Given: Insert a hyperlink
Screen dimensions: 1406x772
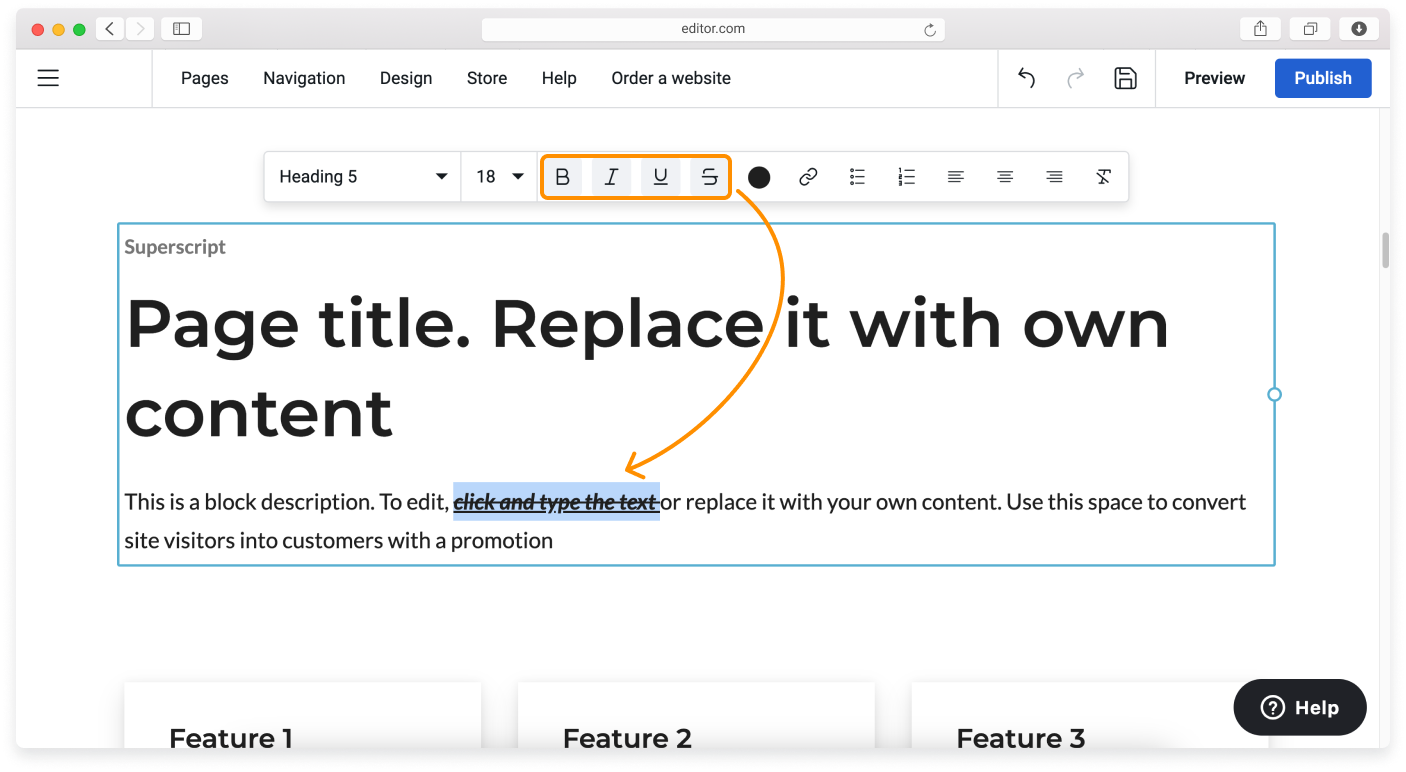Looking at the screenshot, I should coord(808,177).
